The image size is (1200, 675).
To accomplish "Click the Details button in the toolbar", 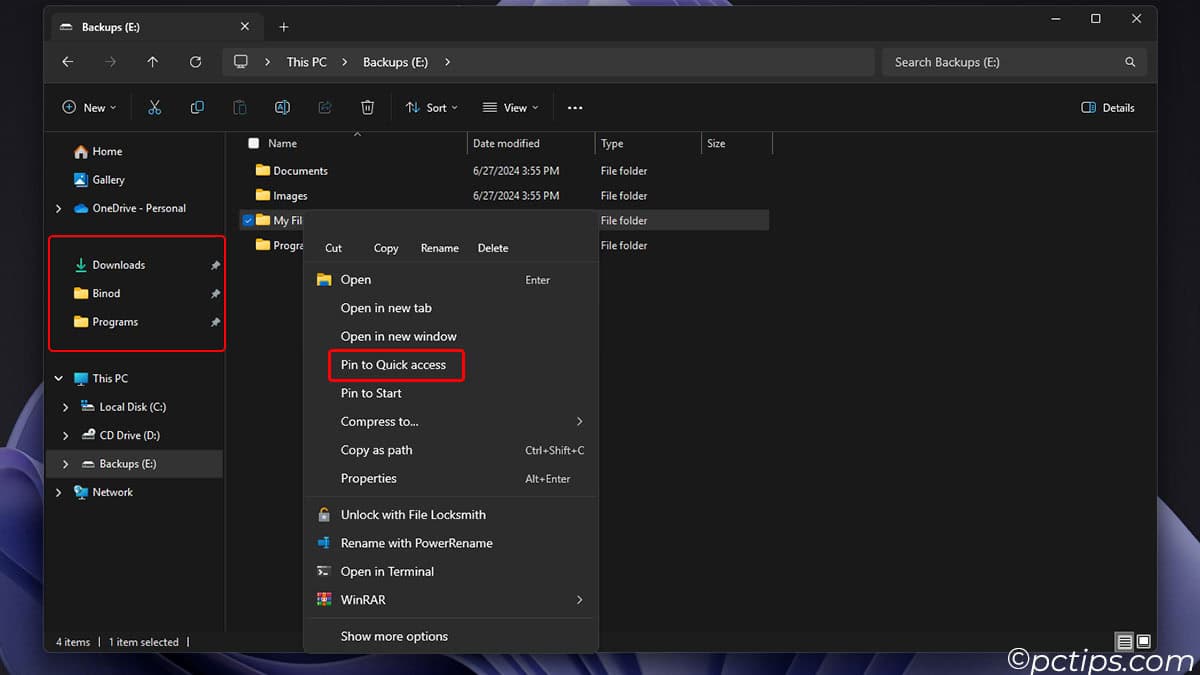I will pyautogui.click(x=1107, y=107).
